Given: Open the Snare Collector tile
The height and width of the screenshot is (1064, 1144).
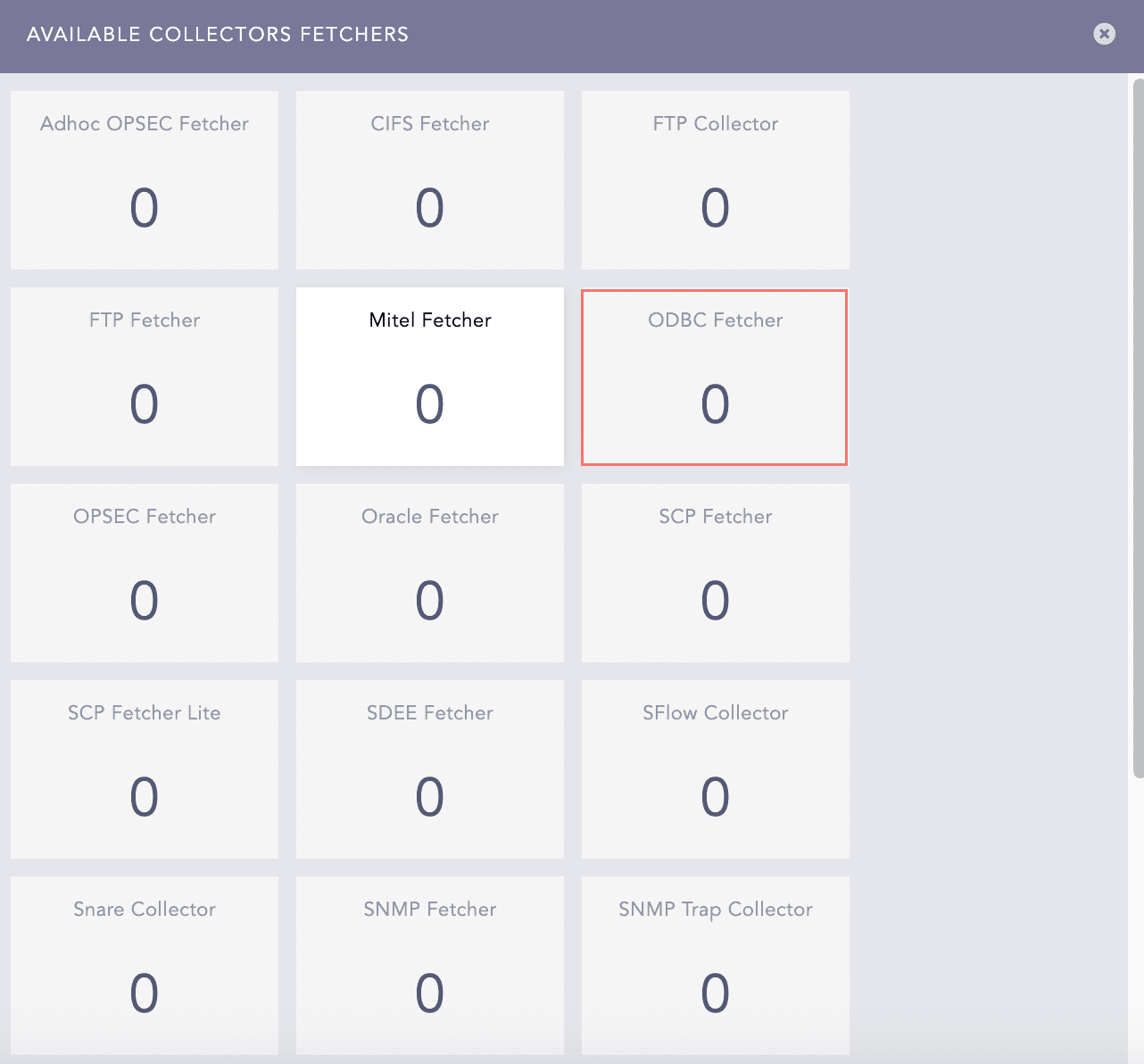Looking at the screenshot, I should pyautogui.click(x=145, y=966).
